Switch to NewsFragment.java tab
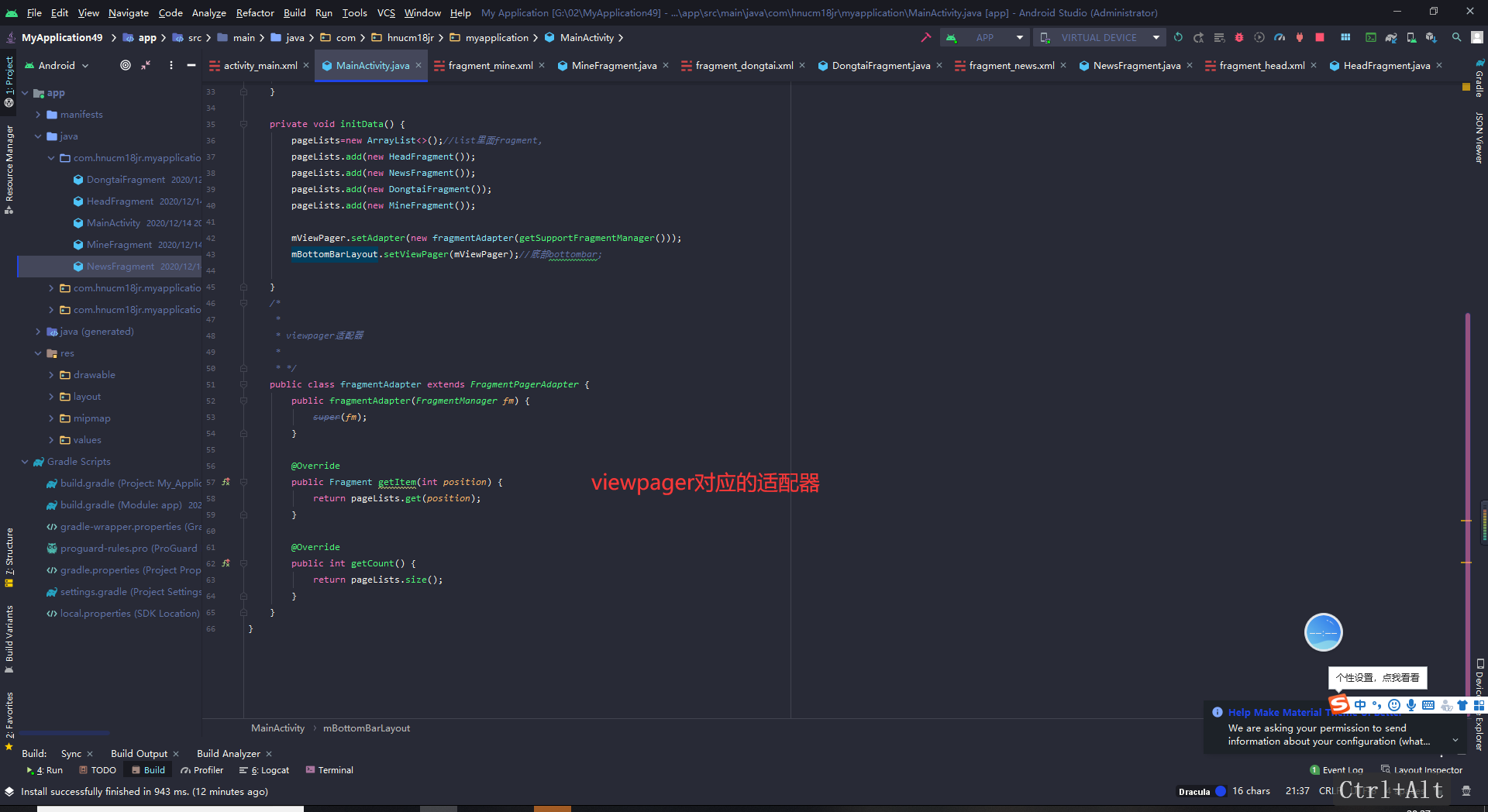This screenshot has height=812, width=1488. pos(1137,65)
